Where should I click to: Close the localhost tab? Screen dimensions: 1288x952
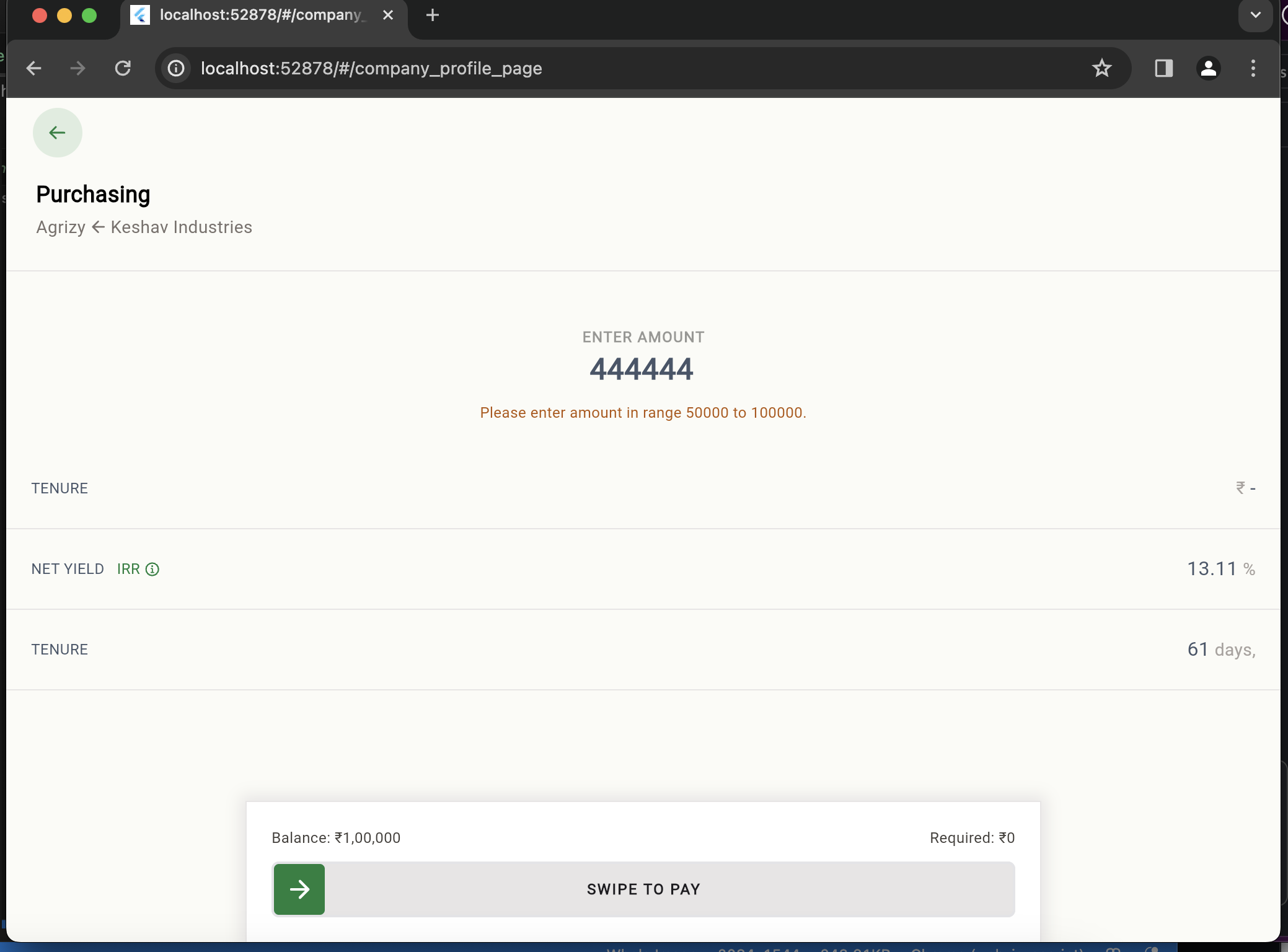pos(388,15)
